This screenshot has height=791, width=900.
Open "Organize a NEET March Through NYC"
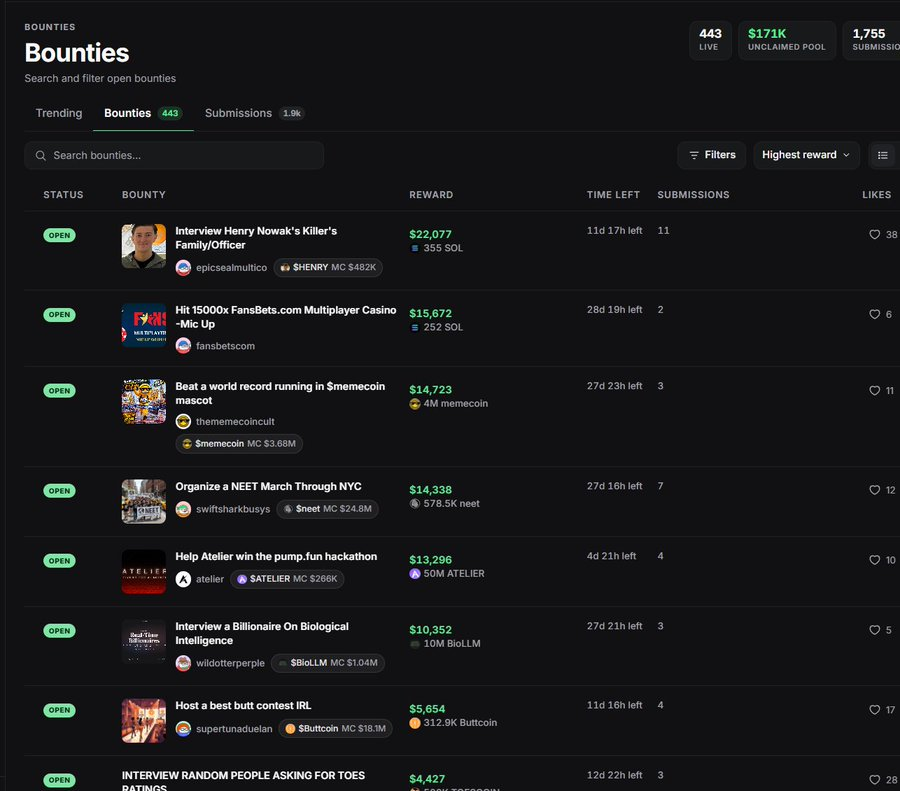point(268,486)
